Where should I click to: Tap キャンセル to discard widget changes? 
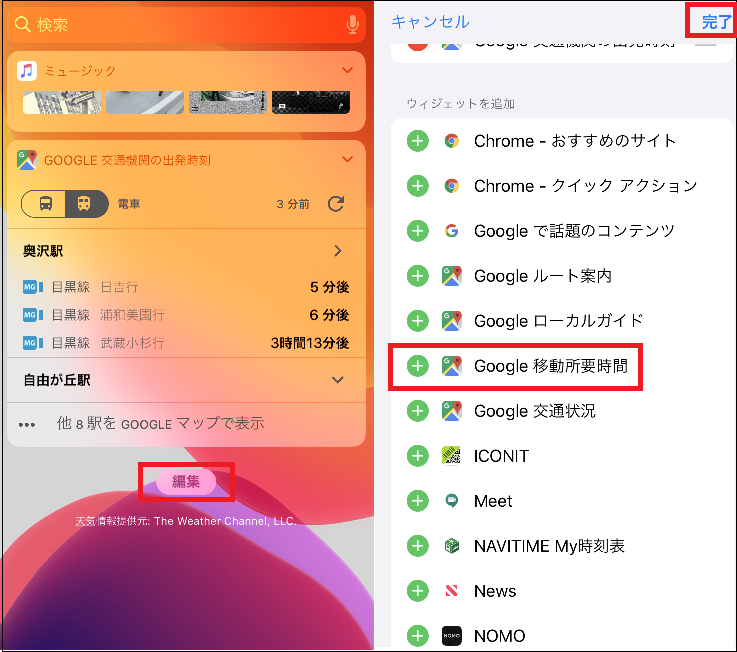(430, 22)
